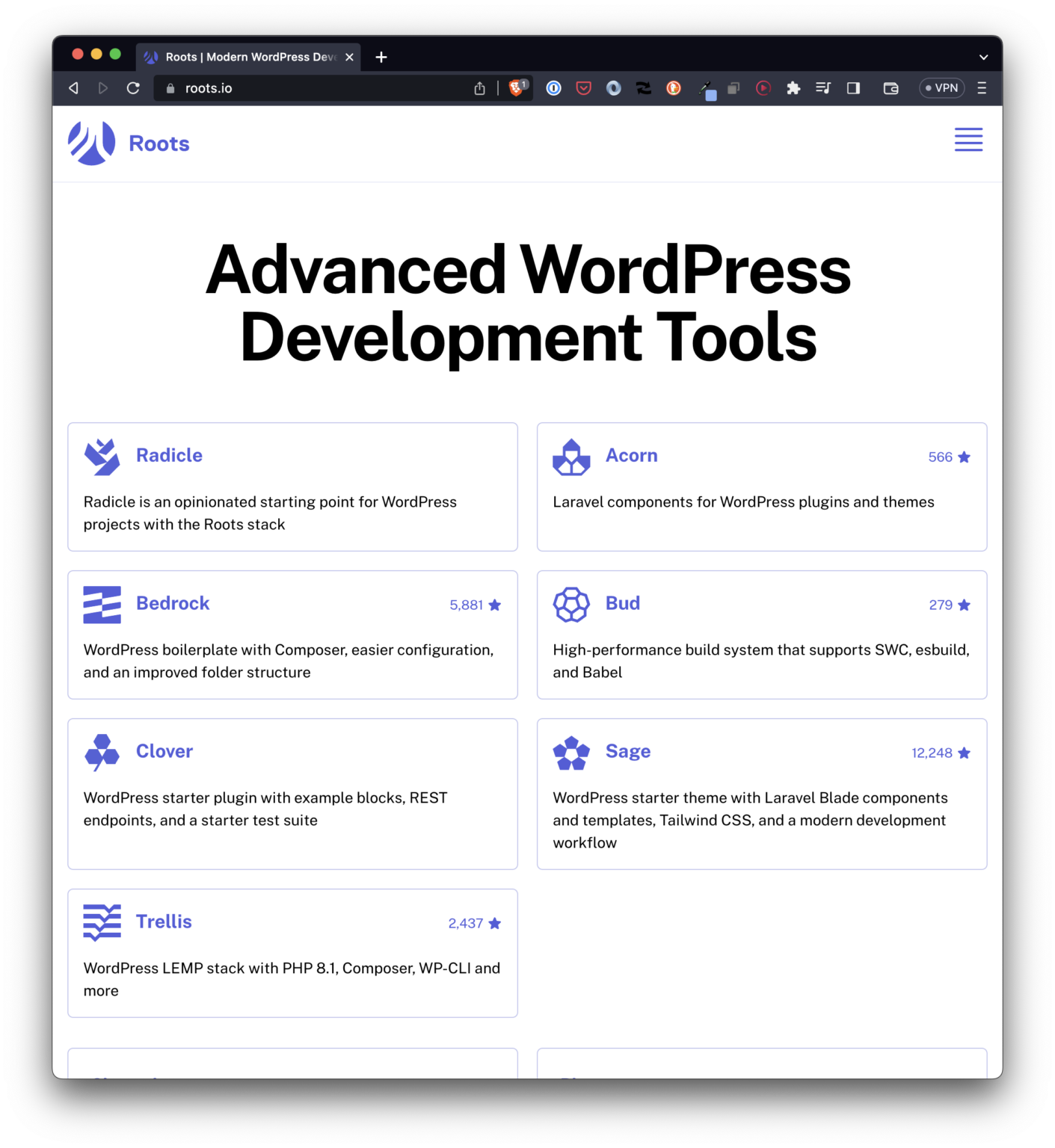Open the Brave Shields icon
Viewport: 1055px width, 1148px height.
pyautogui.click(x=516, y=87)
